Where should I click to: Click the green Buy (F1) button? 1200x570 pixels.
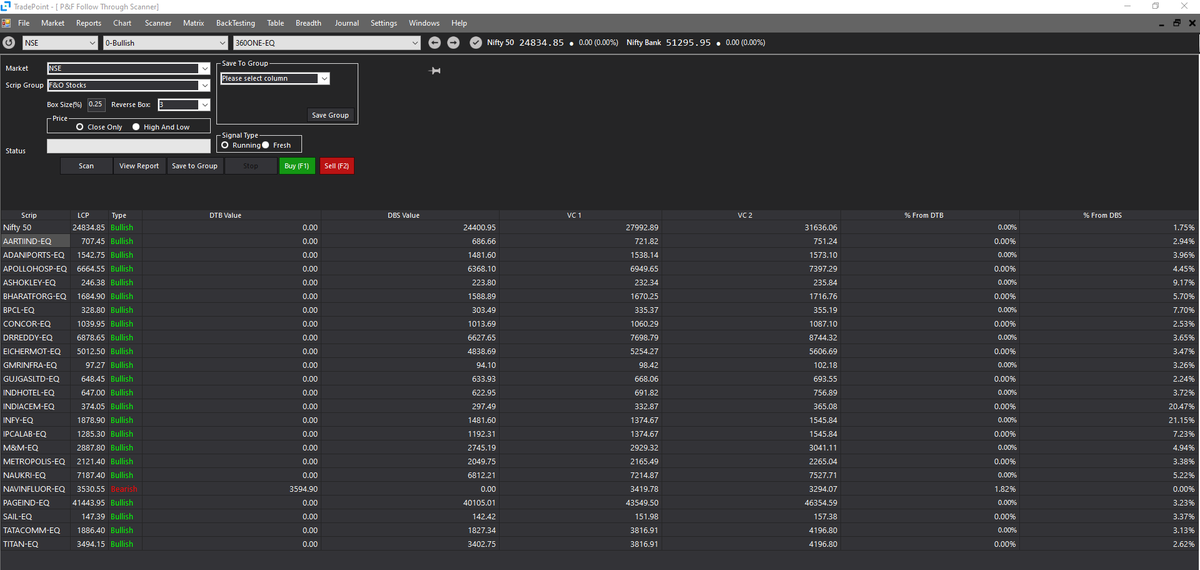(297, 165)
